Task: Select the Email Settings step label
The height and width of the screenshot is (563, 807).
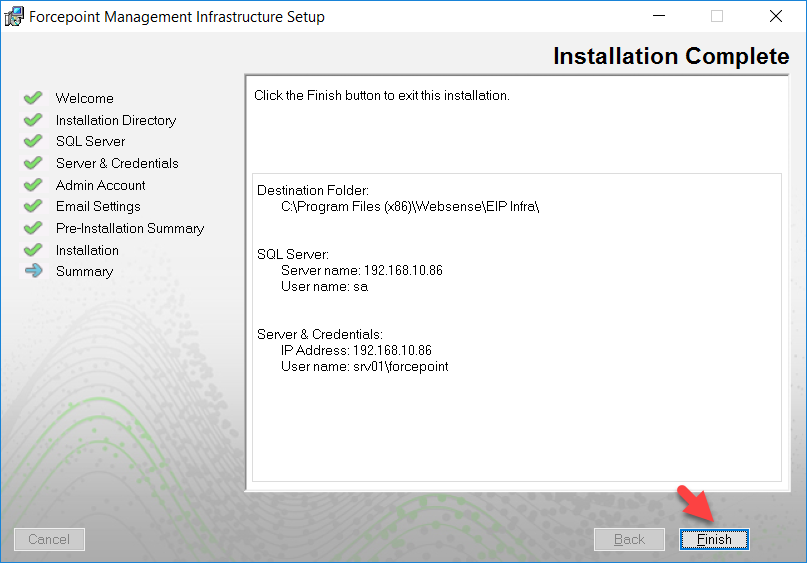Action: click(98, 207)
